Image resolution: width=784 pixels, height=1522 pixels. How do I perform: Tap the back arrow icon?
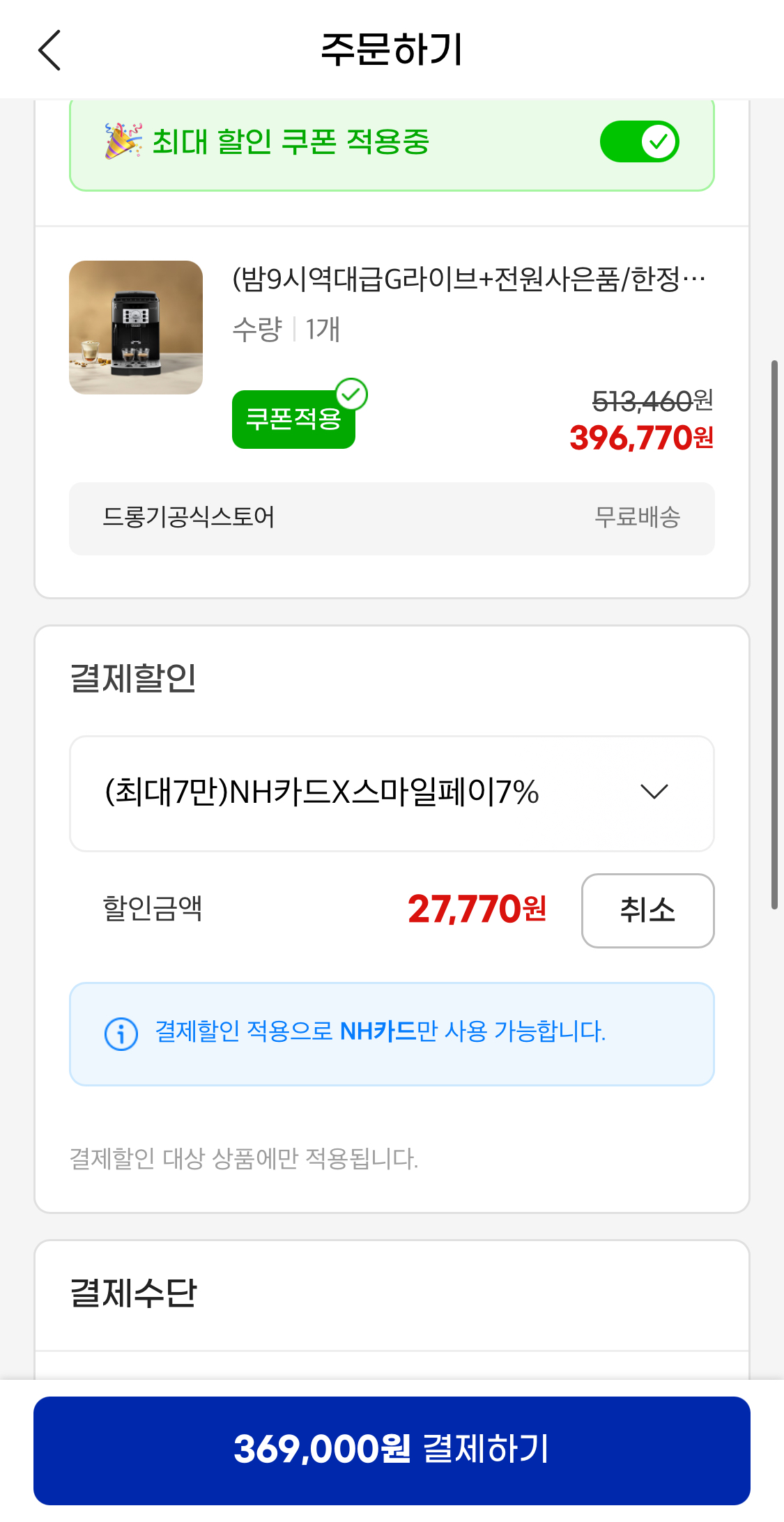pos(49,50)
